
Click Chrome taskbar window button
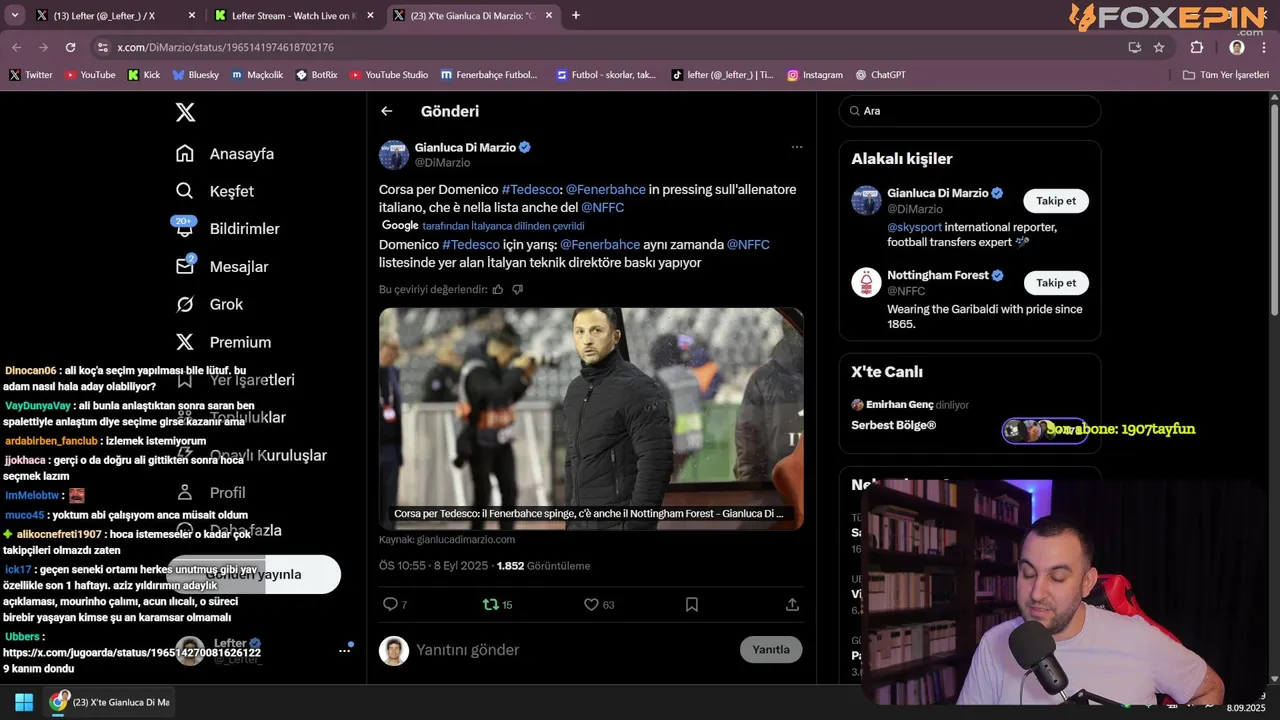coord(110,702)
